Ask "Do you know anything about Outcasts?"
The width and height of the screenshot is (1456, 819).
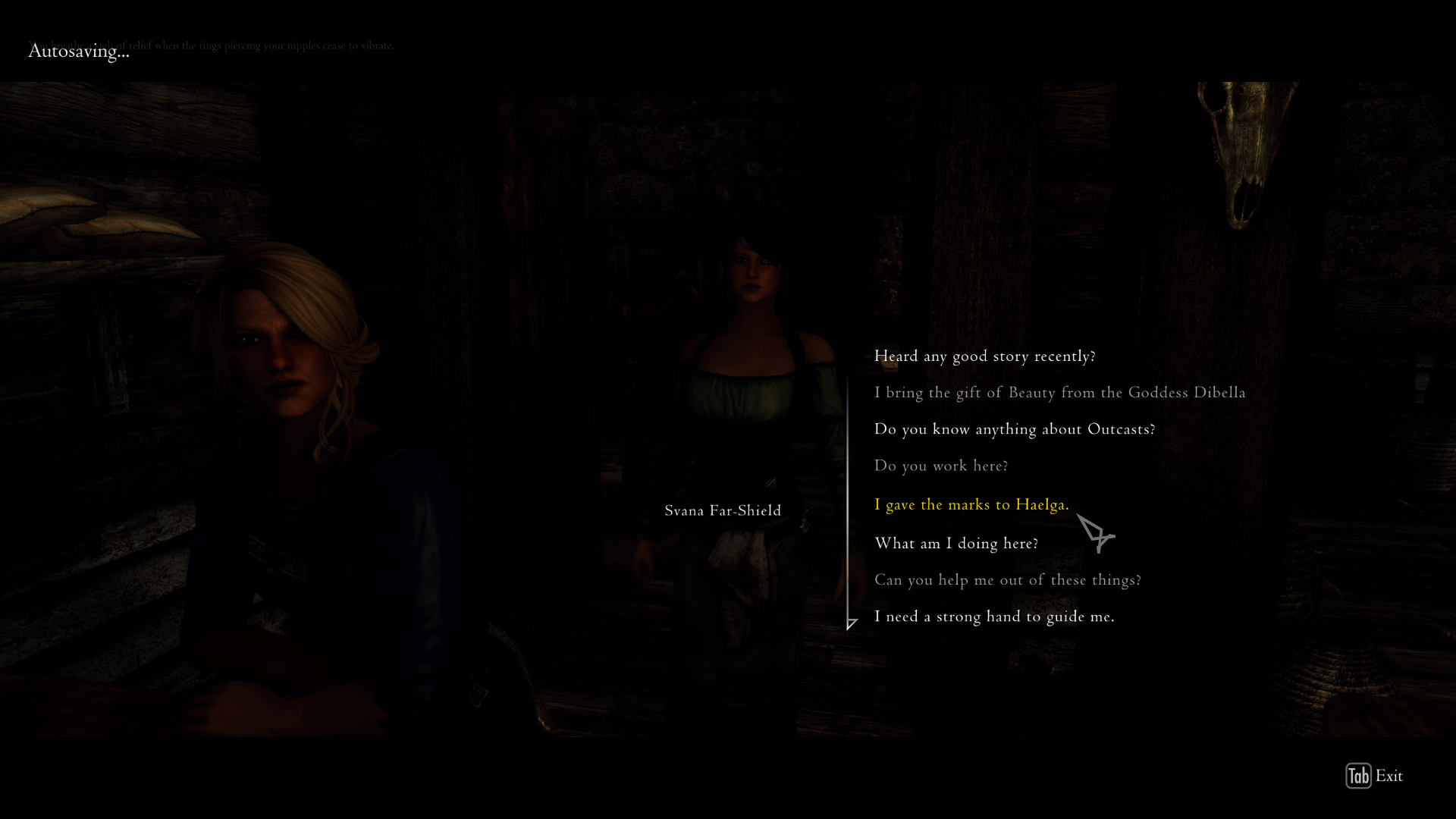[x=1015, y=429]
